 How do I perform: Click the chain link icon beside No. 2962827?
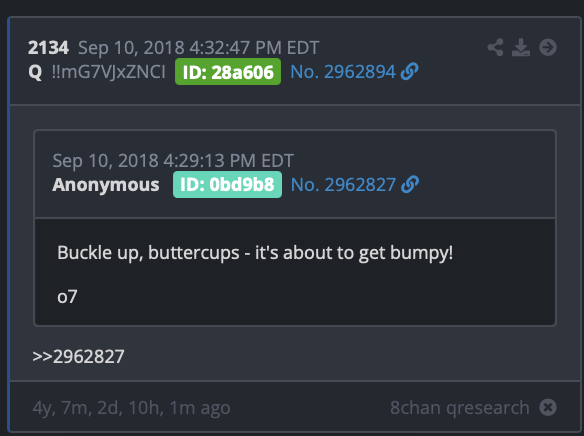pos(410,184)
